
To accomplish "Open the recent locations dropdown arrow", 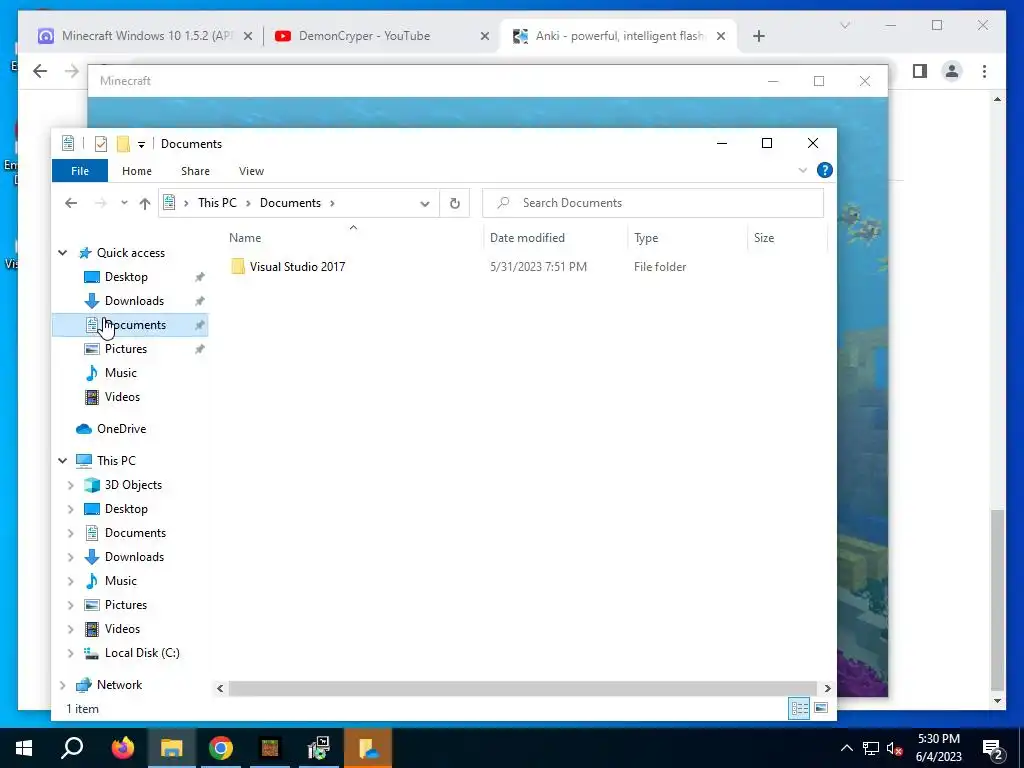I will (124, 203).
